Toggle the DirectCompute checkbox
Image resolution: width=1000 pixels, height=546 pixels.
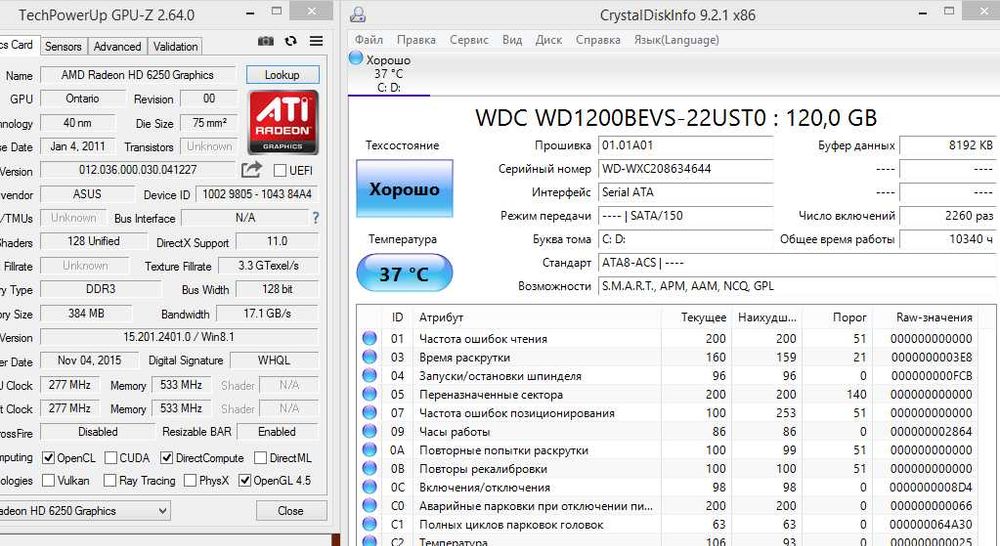[x=167, y=458]
